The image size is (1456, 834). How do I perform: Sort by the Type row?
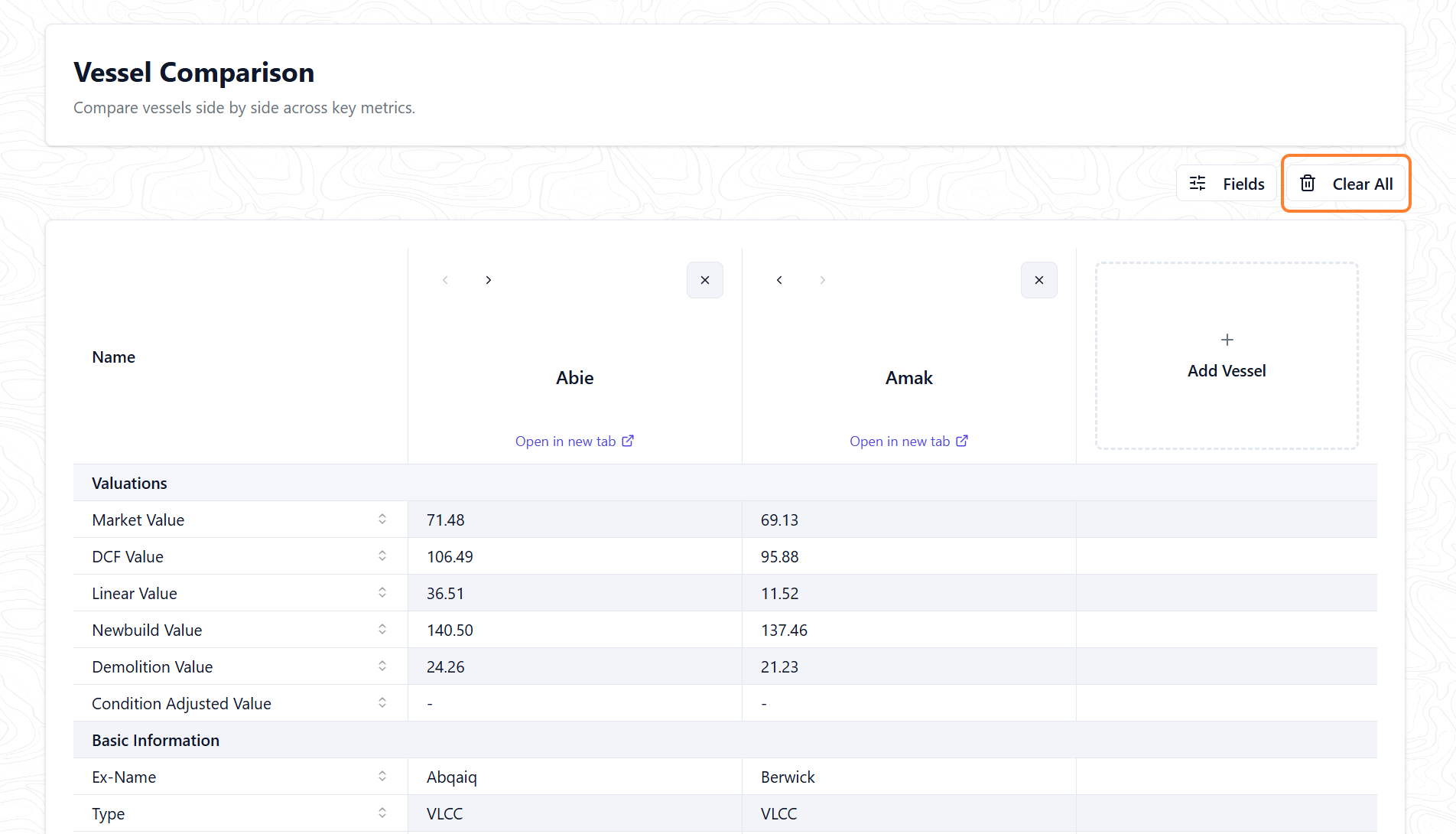(382, 813)
